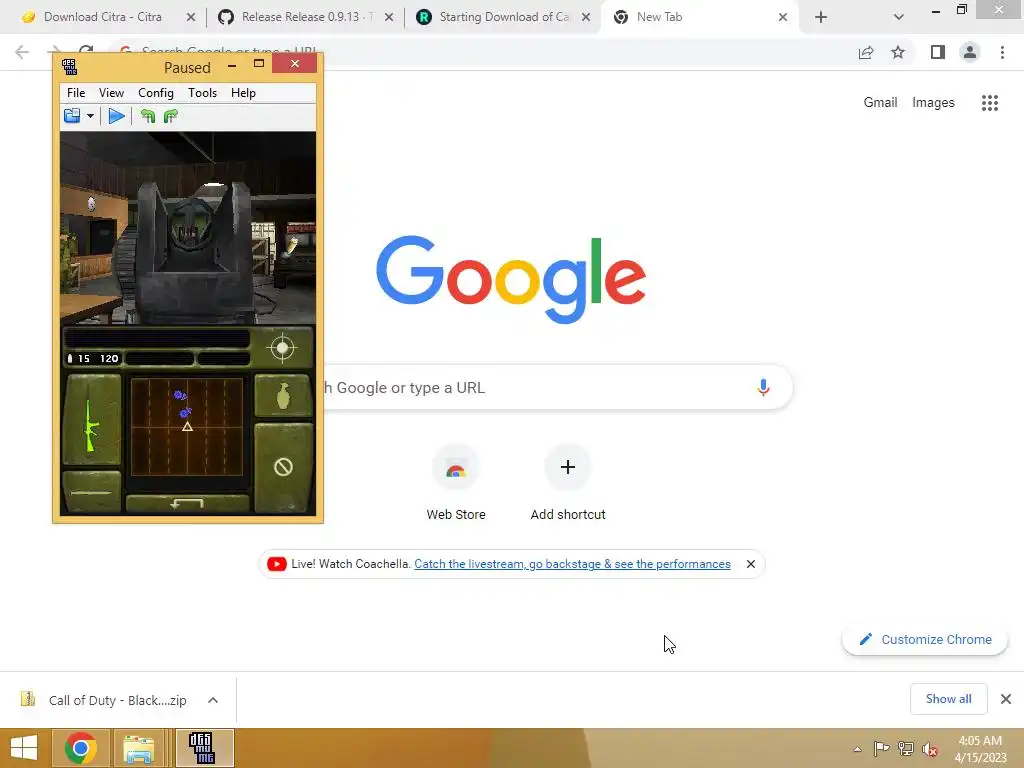The height and width of the screenshot is (768, 1024).
Task: Show hidden system tray icons
Action: (857, 749)
